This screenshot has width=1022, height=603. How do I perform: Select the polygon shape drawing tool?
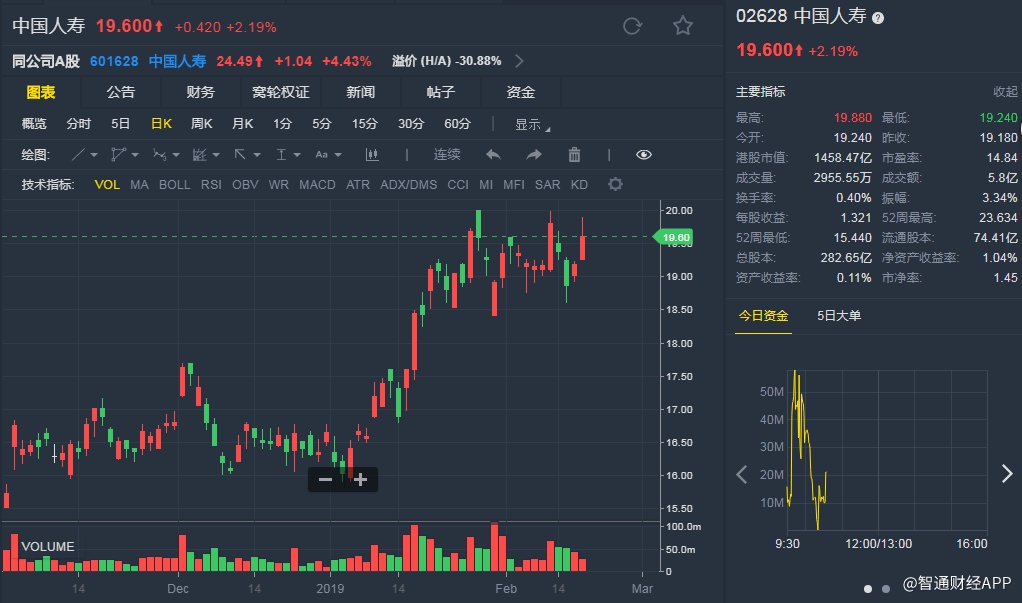click(x=118, y=154)
